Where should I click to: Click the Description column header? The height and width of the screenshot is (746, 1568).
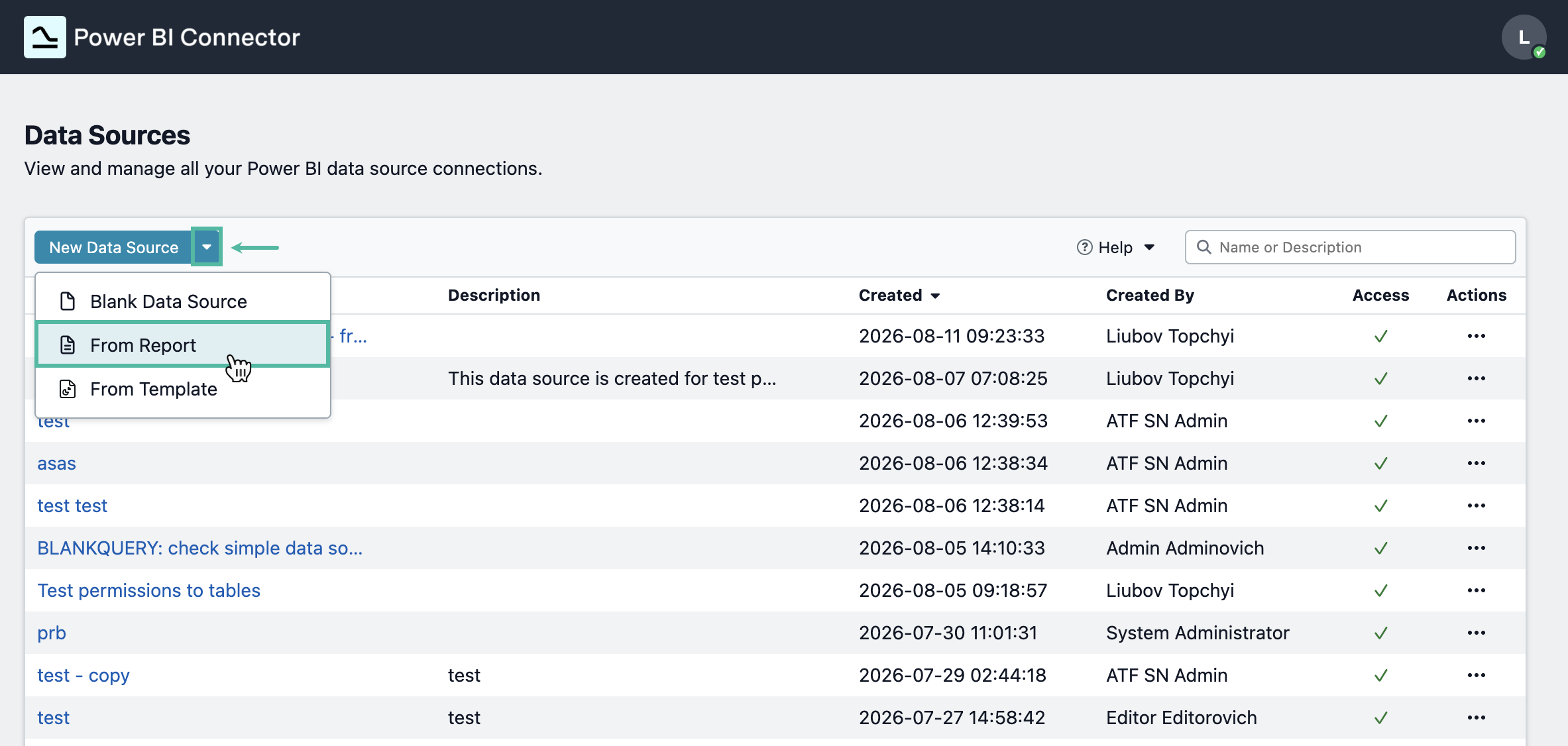494,295
